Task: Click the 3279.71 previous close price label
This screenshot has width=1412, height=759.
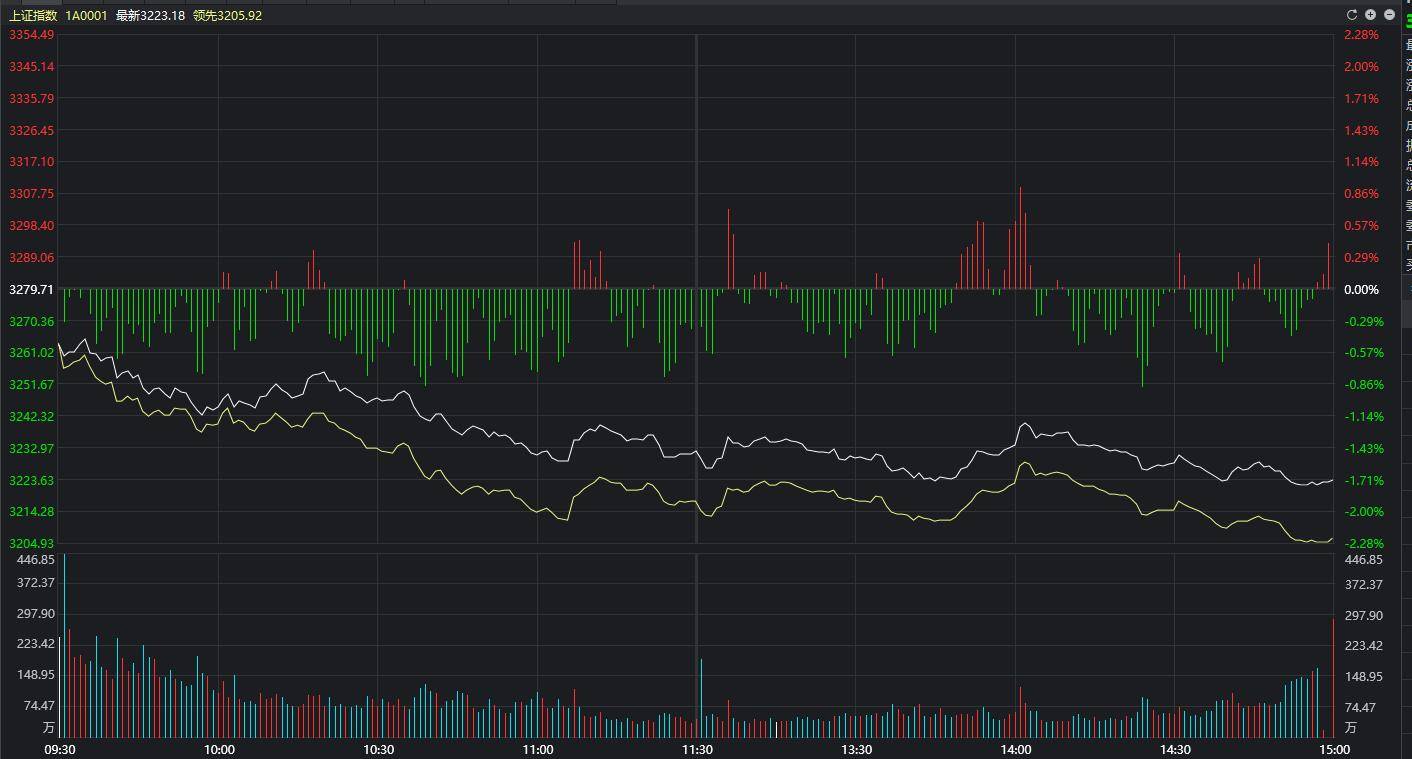Action: [x=31, y=290]
